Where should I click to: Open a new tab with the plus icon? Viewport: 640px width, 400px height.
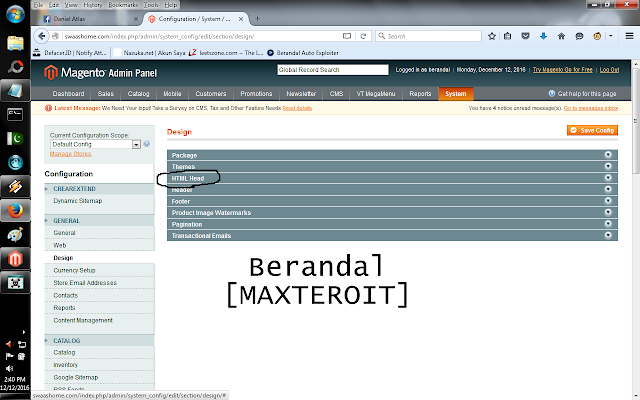(x=257, y=19)
